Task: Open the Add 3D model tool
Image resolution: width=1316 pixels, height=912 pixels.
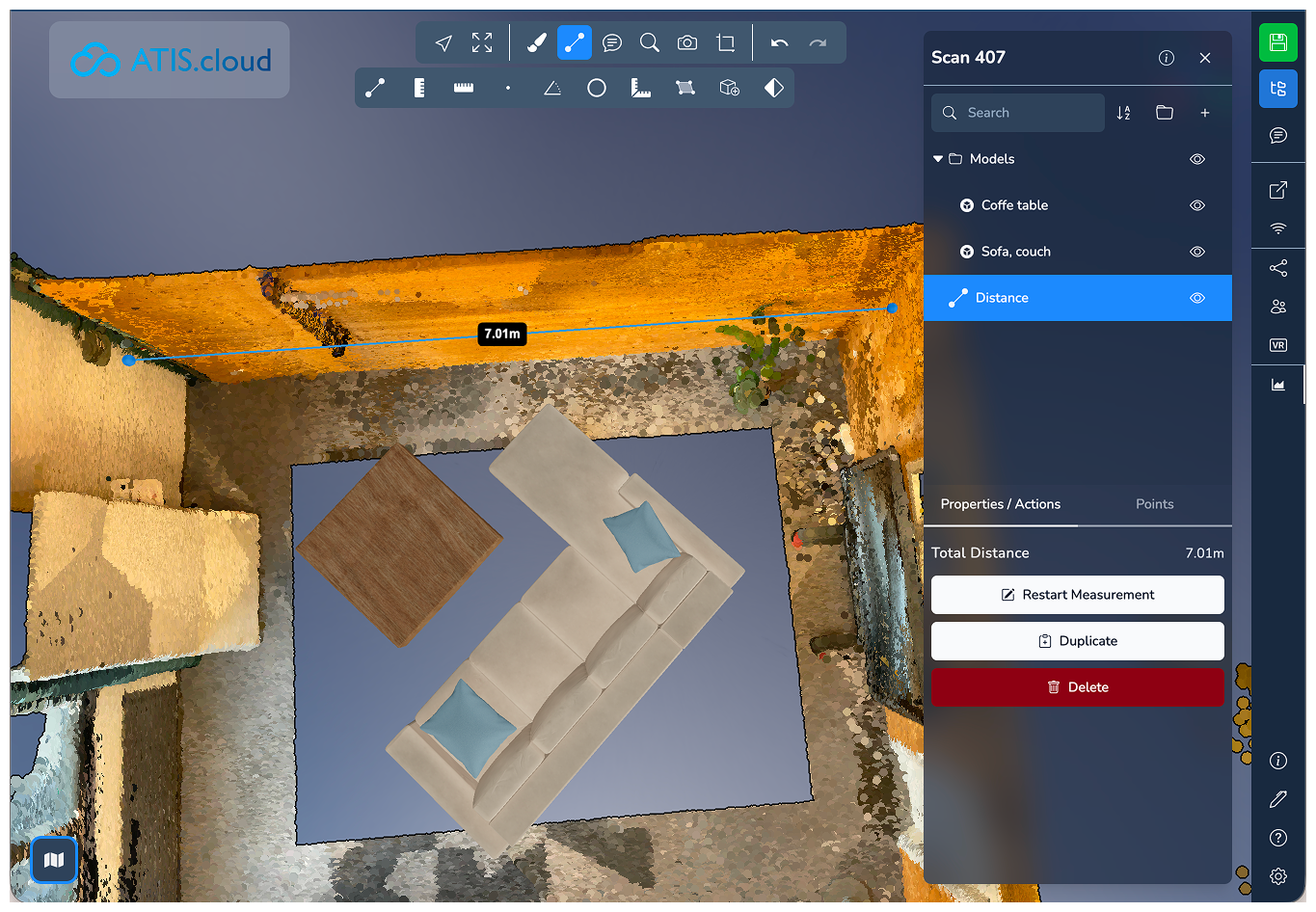Action: [729, 88]
